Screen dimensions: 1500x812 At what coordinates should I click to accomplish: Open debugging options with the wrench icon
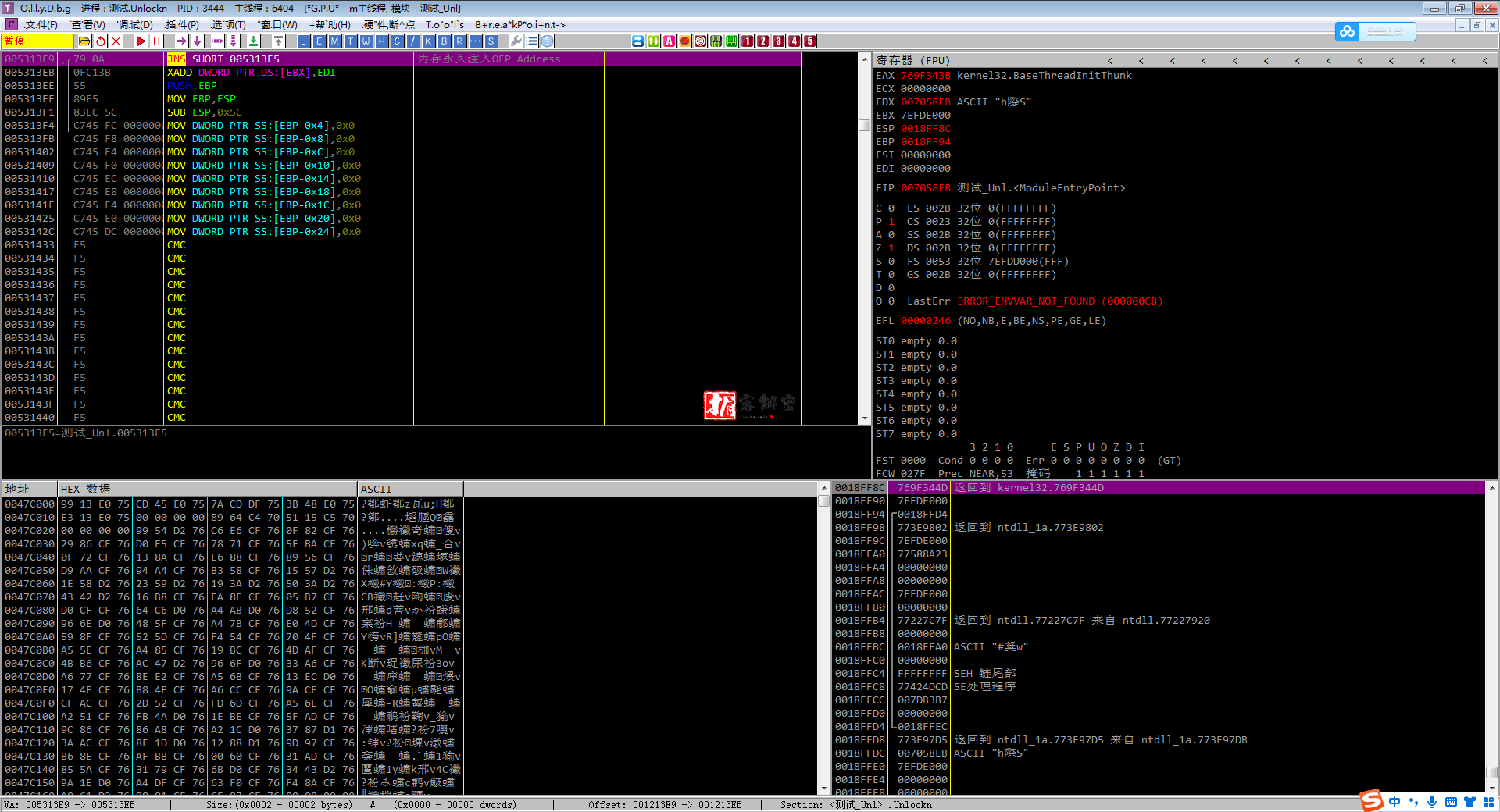[x=516, y=41]
